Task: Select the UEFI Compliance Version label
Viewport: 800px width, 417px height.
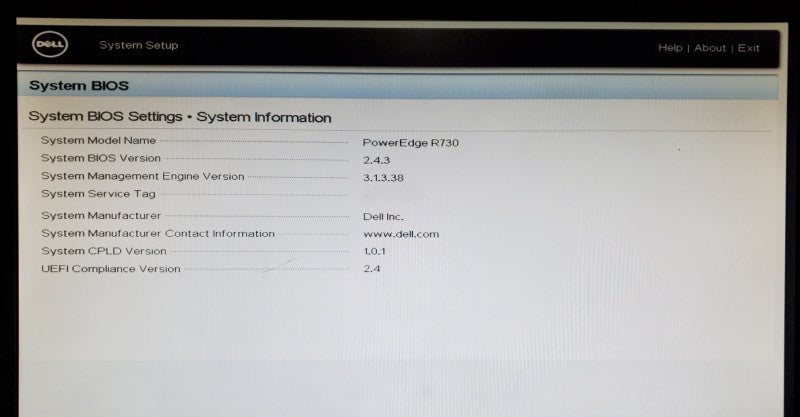Action: pyautogui.click(x=111, y=268)
